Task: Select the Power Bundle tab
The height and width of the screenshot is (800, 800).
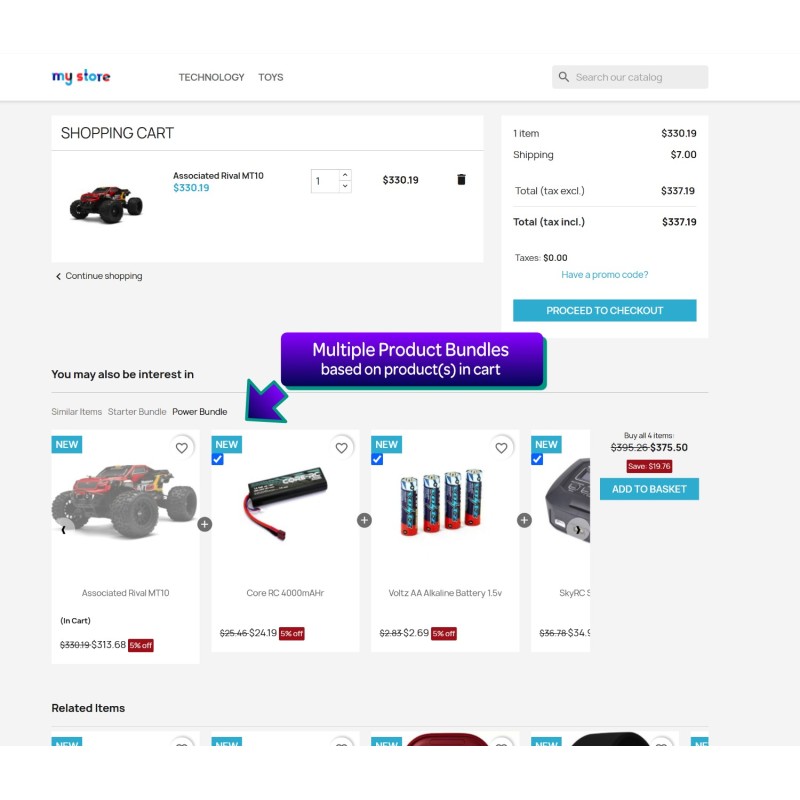Action: [199, 412]
